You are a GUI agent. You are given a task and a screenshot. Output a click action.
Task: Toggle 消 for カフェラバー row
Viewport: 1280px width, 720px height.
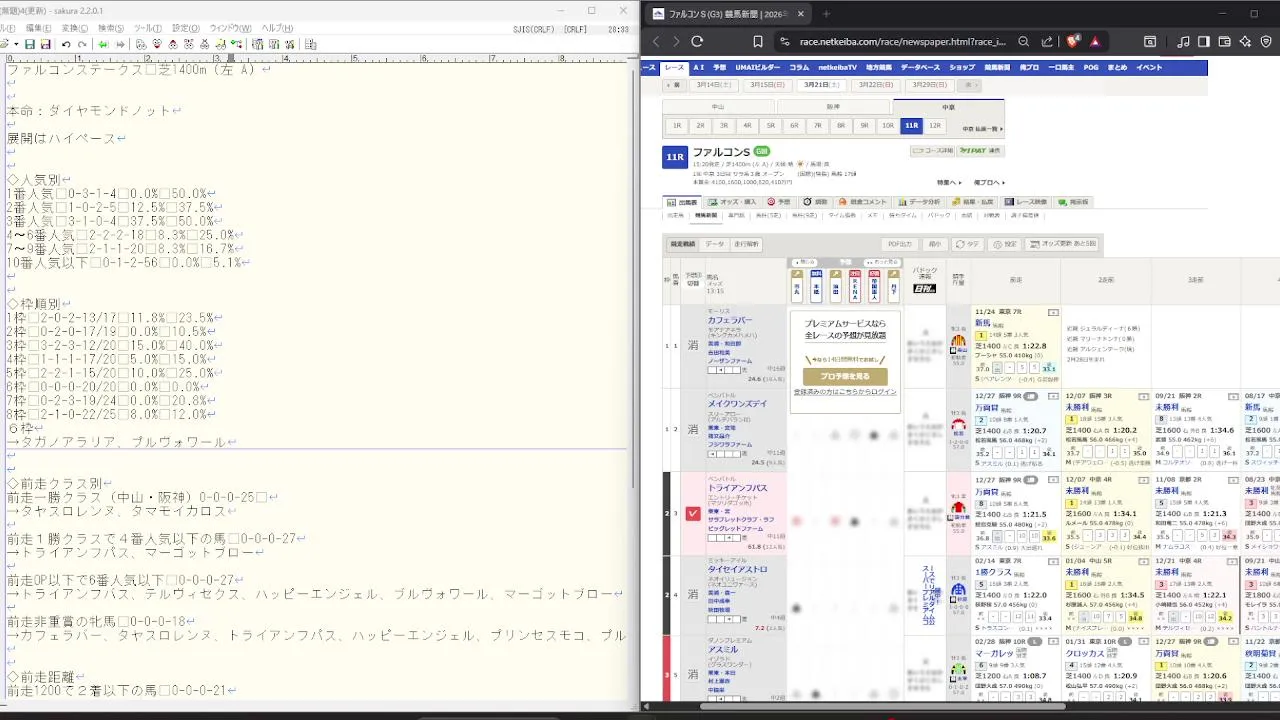pyautogui.click(x=692, y=346)
